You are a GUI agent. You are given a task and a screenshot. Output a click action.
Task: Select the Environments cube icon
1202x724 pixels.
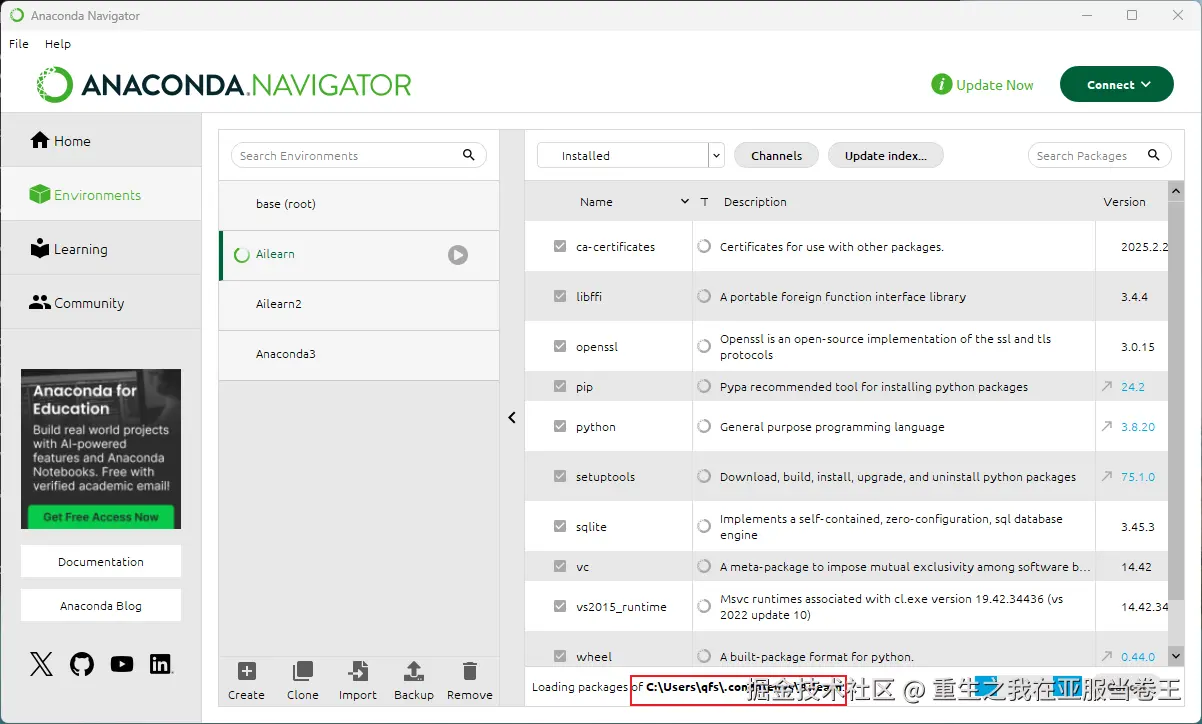coord(40,194)
